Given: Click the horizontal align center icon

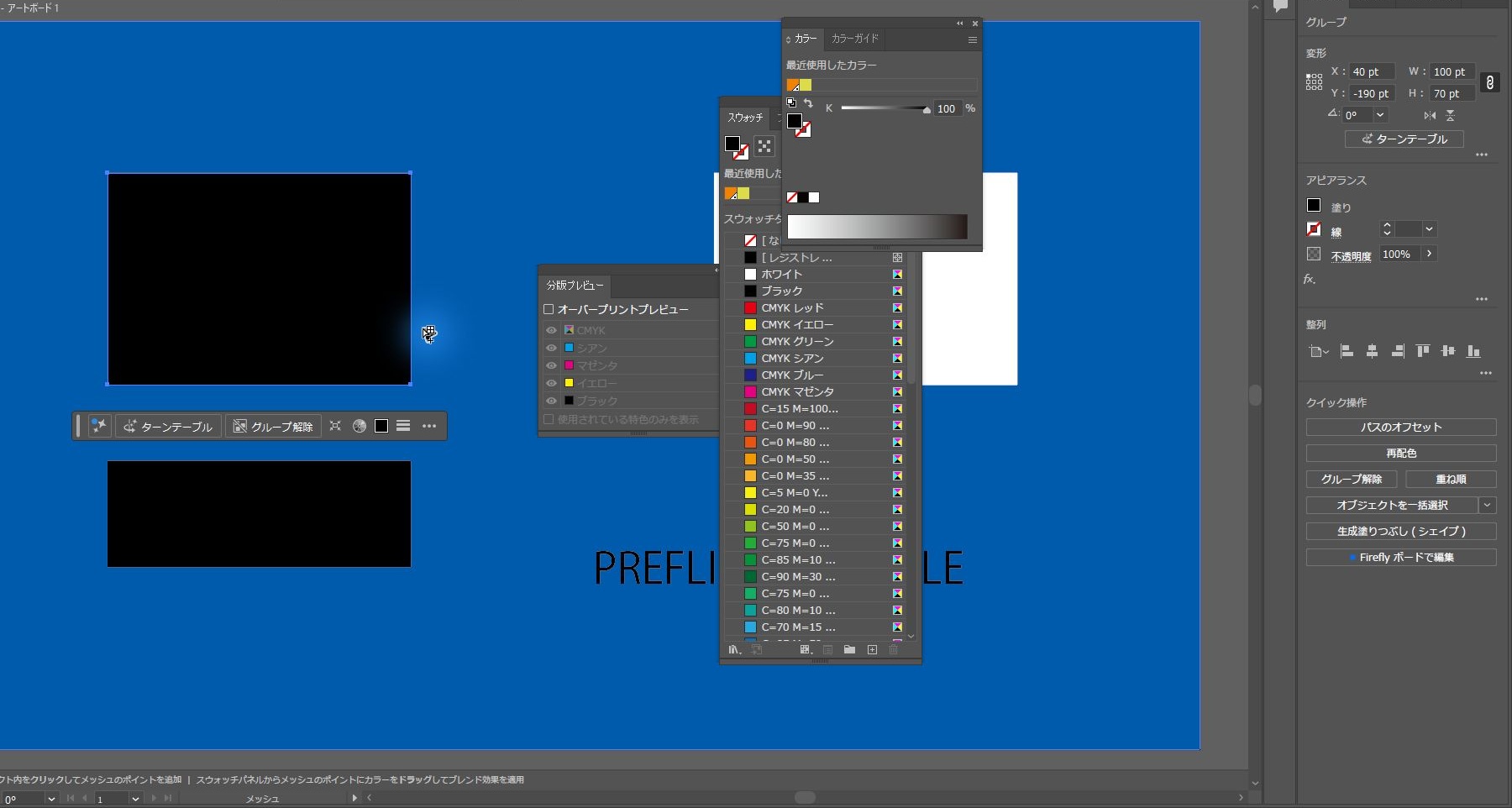Looking at the screenshot, I should tap(1372, 351).
